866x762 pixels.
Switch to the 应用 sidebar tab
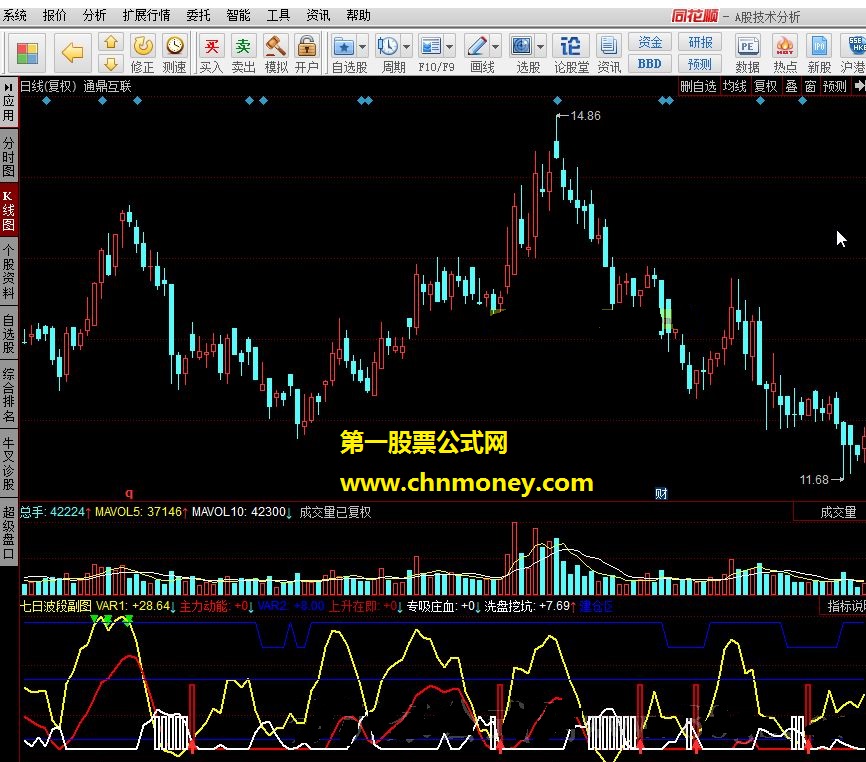[8, 102]
